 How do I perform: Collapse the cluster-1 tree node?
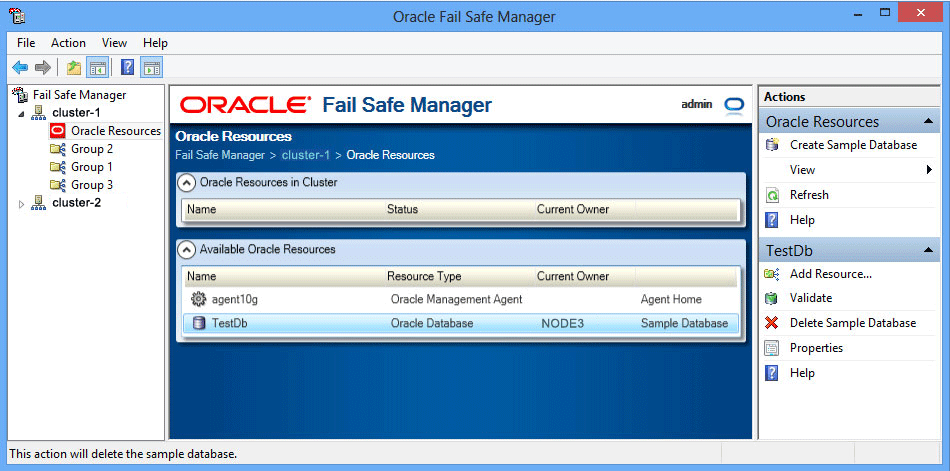click(22, 114)
